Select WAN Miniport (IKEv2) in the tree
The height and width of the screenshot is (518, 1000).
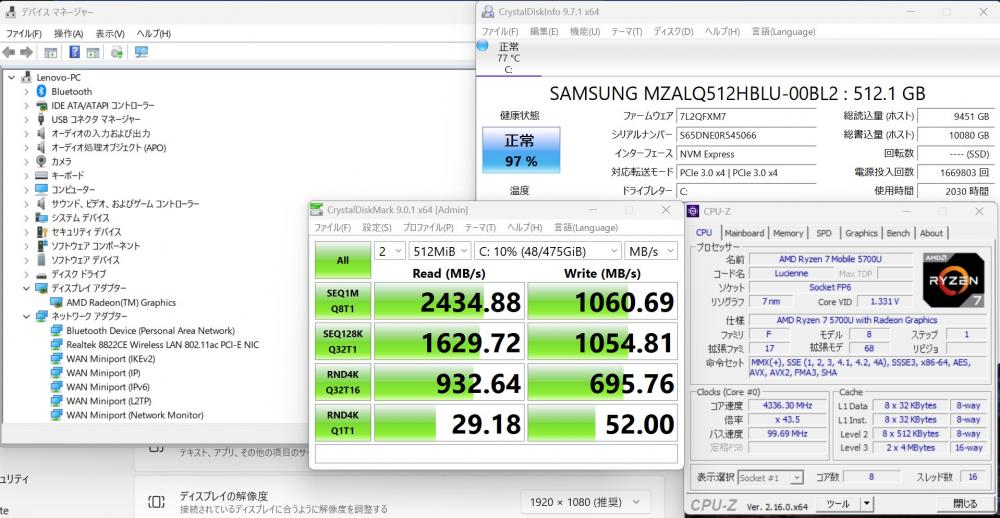click(111, 359)
